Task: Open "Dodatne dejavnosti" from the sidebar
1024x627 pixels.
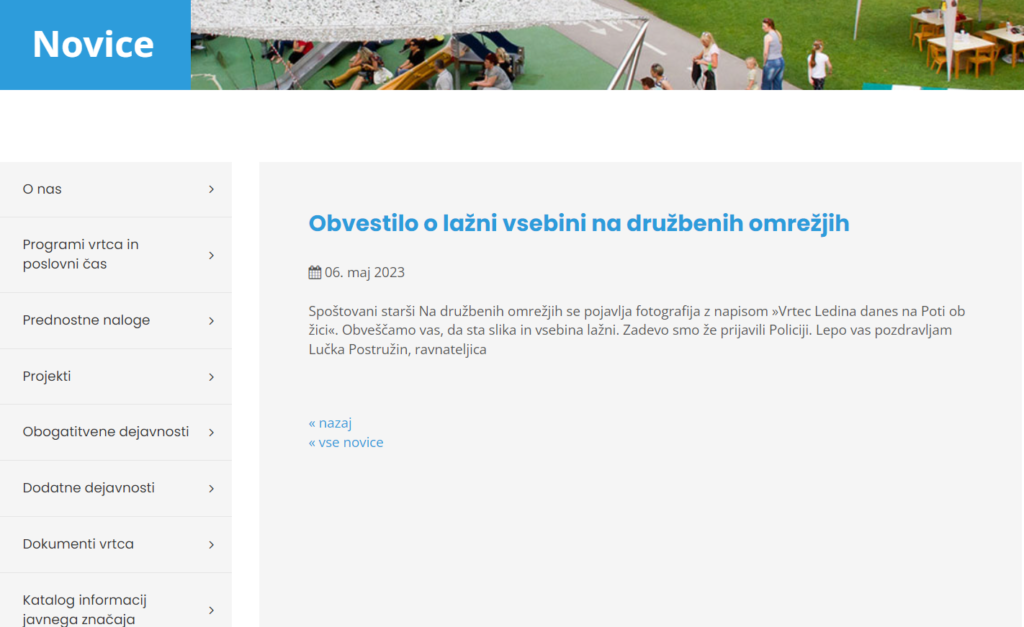Action: tap(90, 488)
